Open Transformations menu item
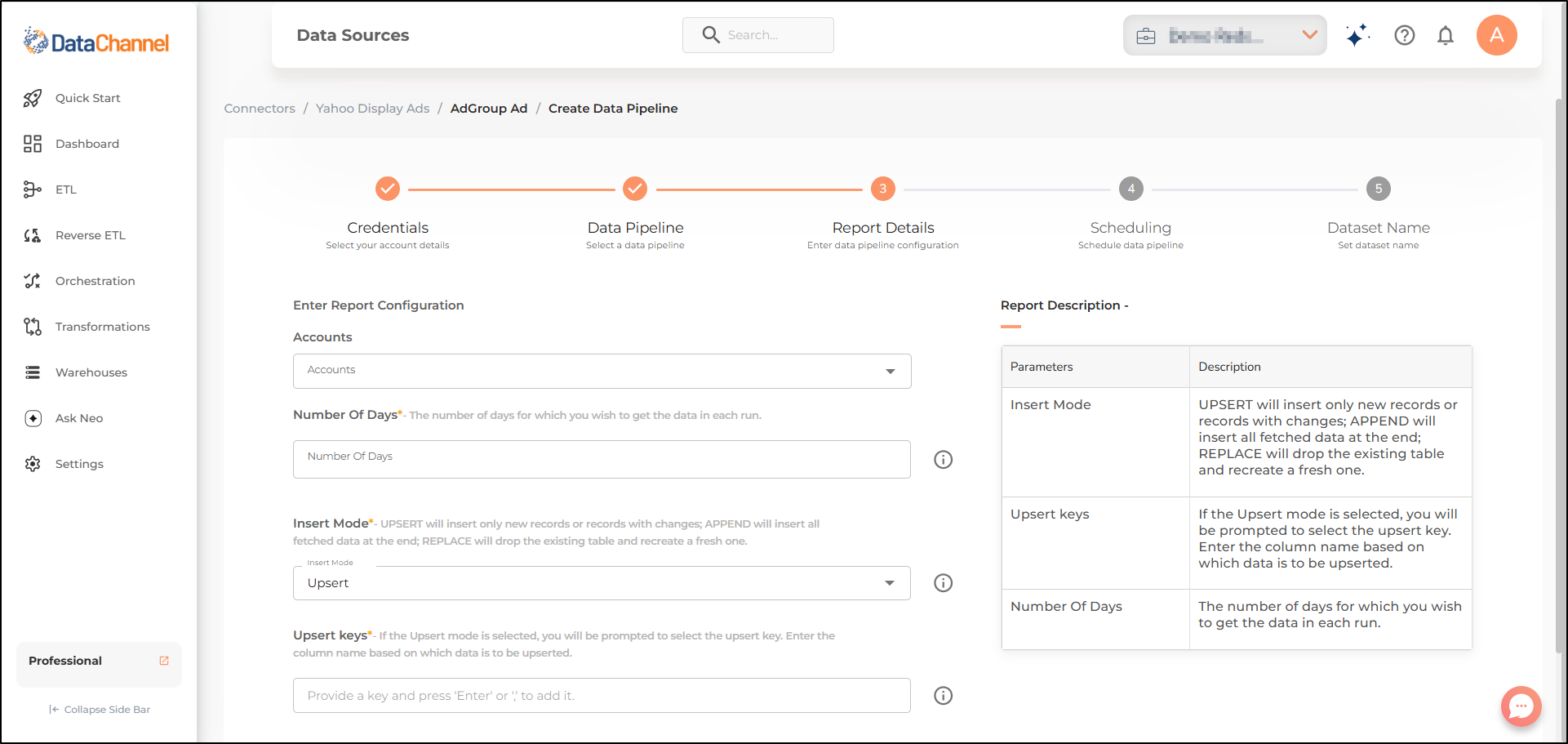1568x744 pixels. tap(103, 327)
